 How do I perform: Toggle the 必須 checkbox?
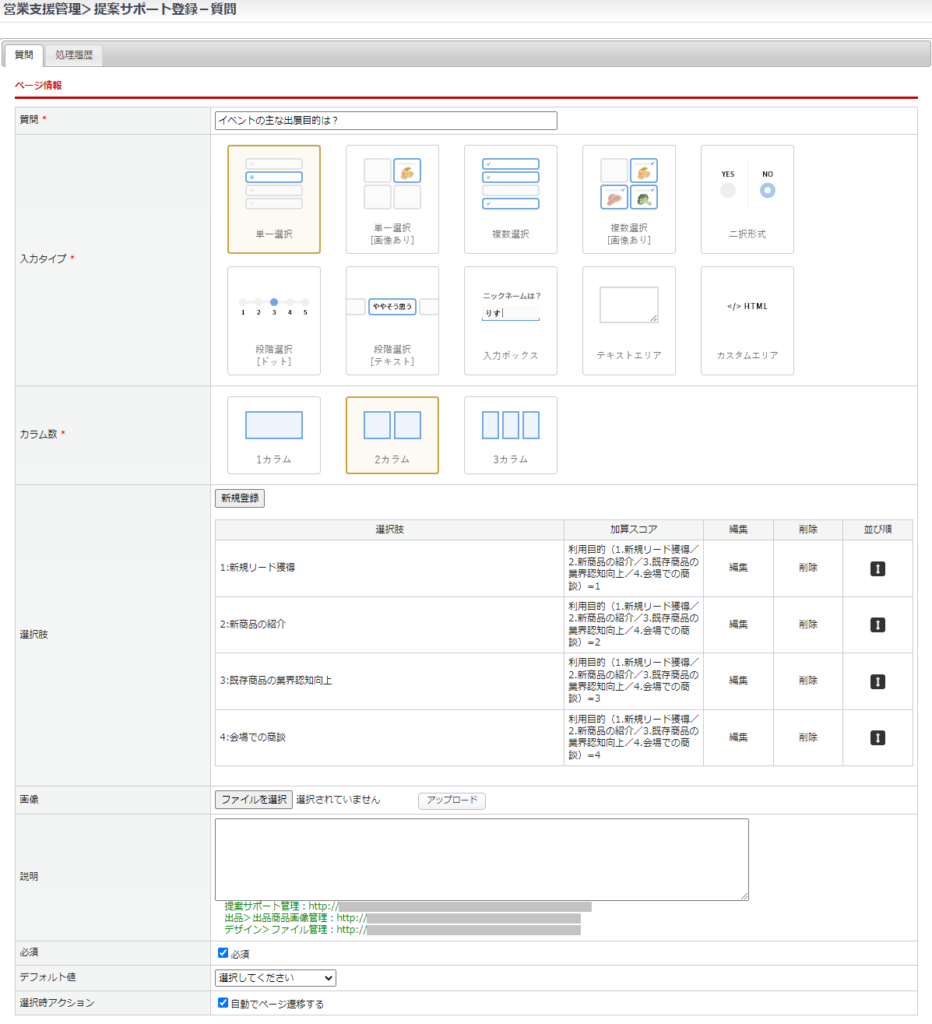(223, 953)
